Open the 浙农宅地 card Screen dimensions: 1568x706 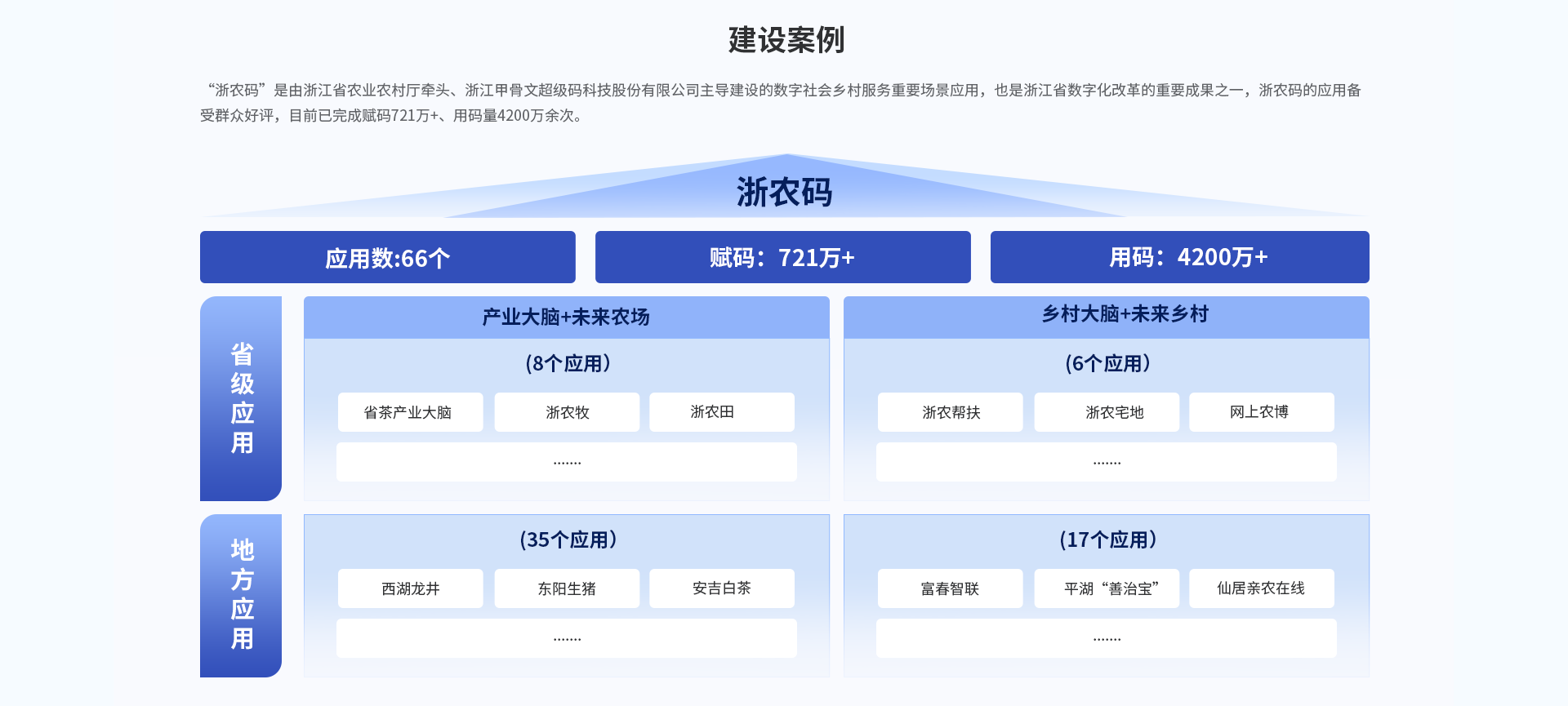point(1107,412)
